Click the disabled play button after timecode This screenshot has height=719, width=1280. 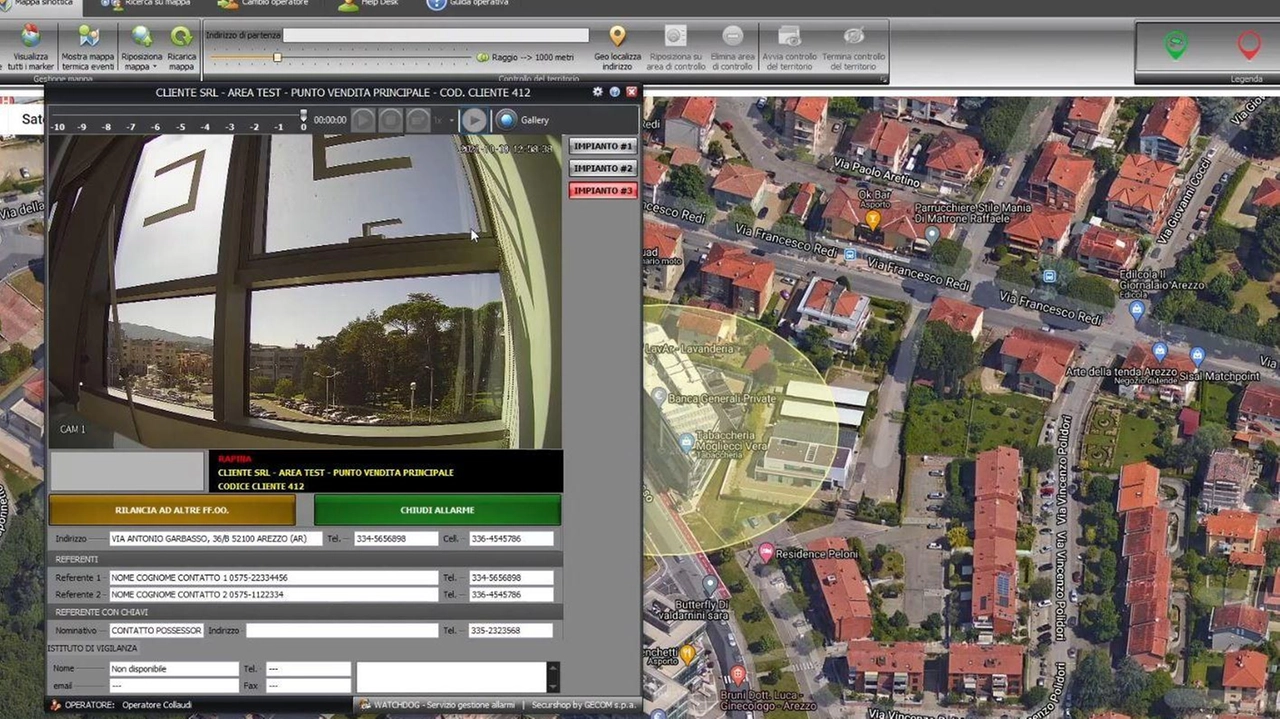[x=363, y=120]
